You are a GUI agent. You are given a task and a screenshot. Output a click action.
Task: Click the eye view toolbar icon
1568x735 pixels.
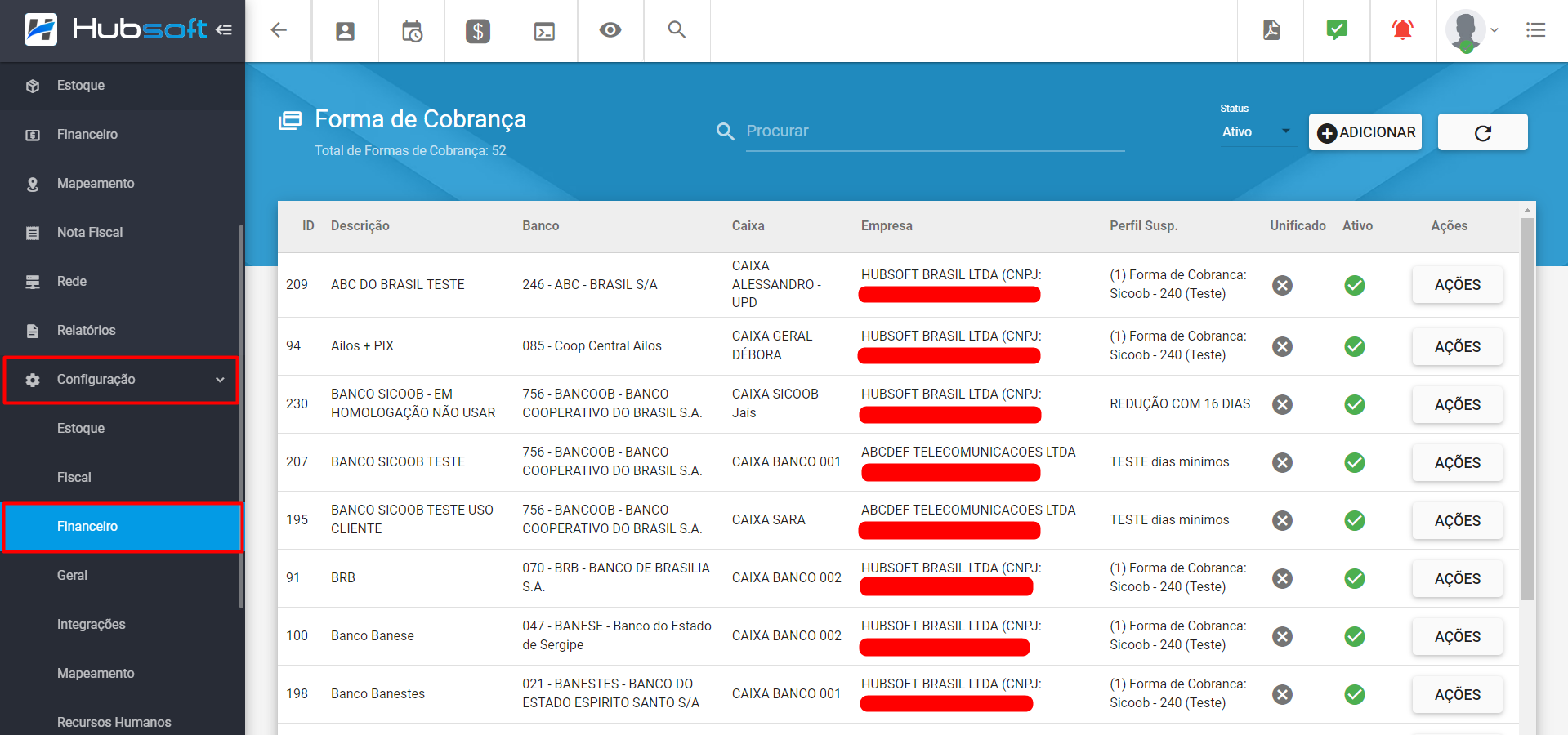[x=610, y=30]
